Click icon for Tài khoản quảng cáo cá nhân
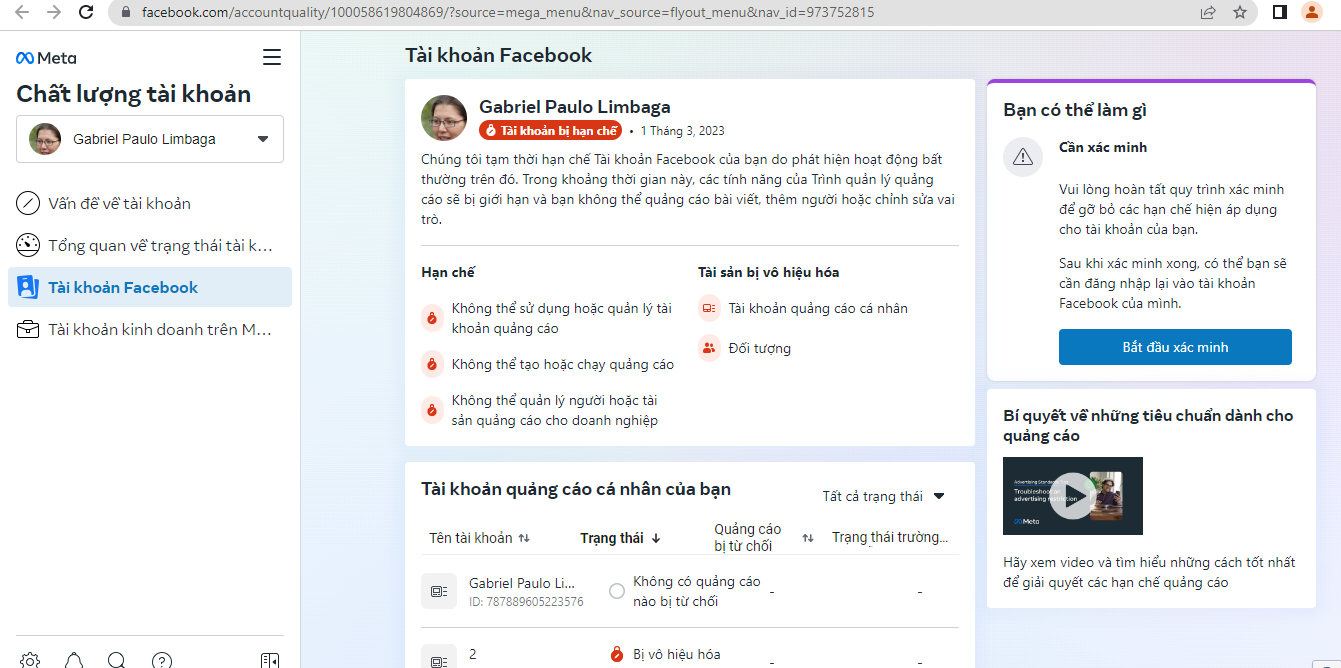1341x668 pixels. click(709, 308)
